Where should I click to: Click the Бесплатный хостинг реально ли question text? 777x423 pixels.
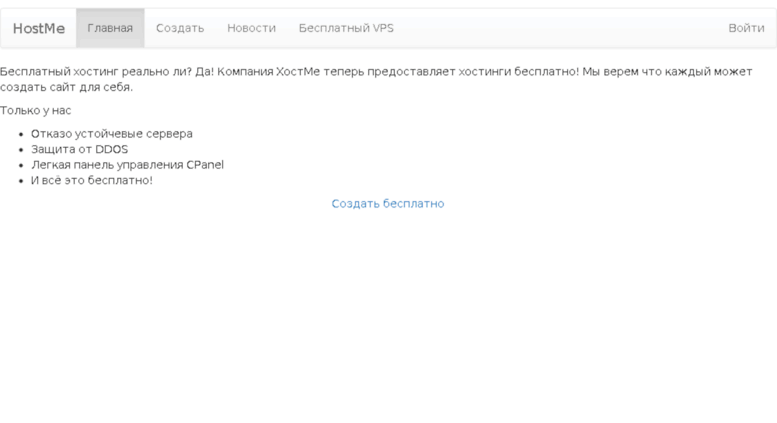point(96,71)
